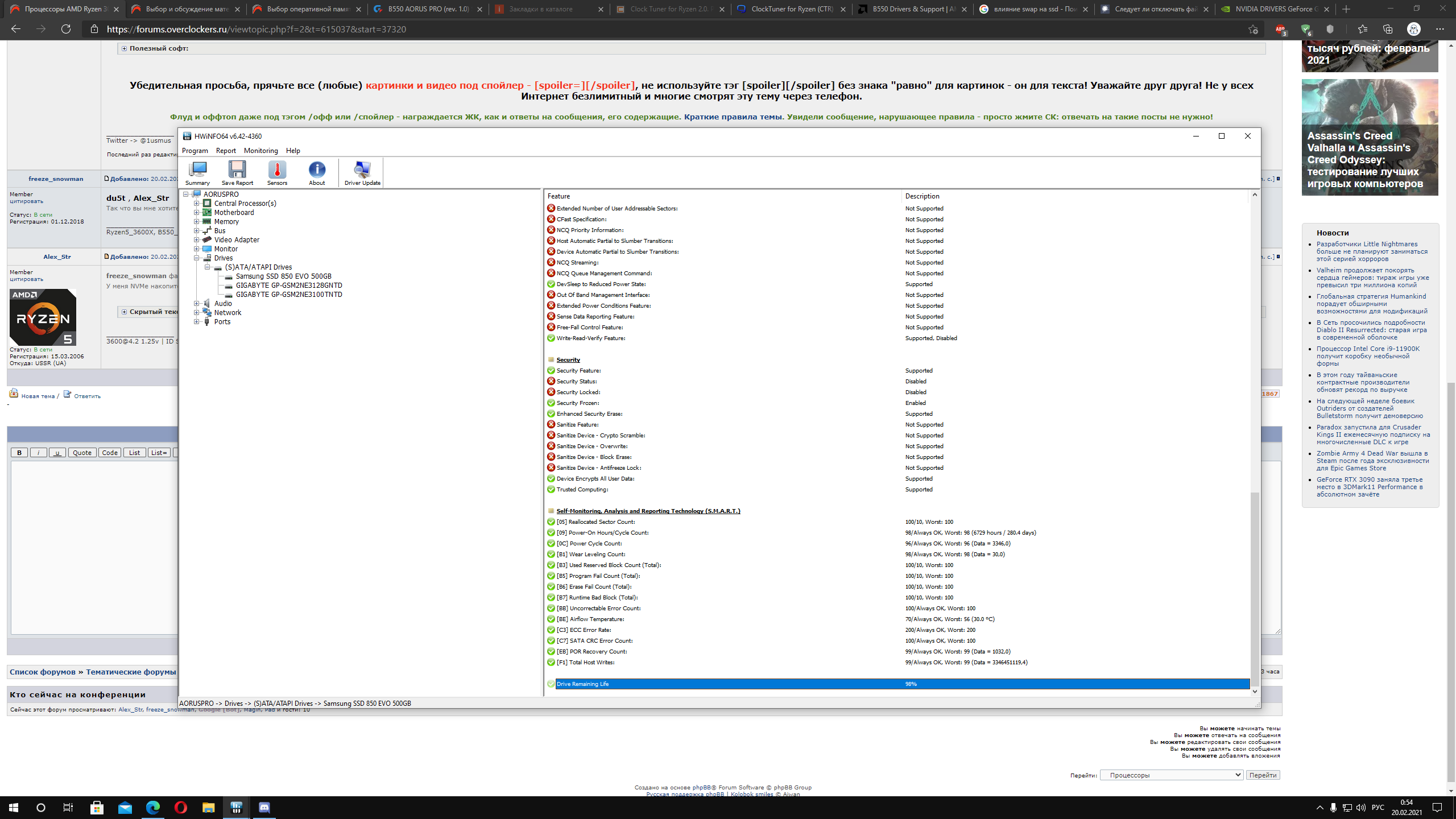Open the Report menu

point(226,151)
